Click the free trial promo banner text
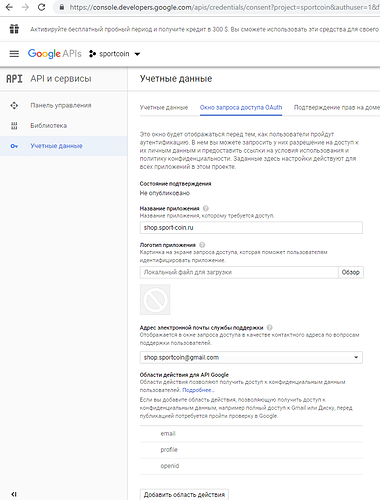 tap(204, 29)
